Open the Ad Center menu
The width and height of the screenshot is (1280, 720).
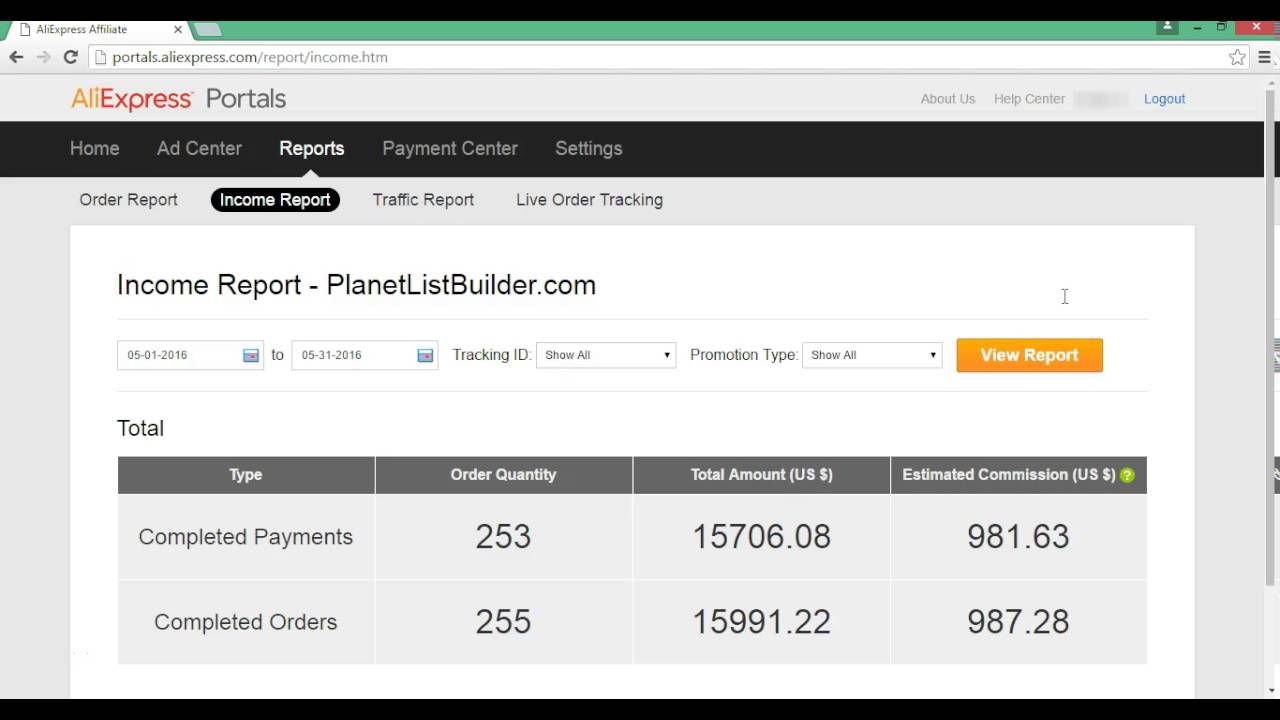(x=199, y=148)
